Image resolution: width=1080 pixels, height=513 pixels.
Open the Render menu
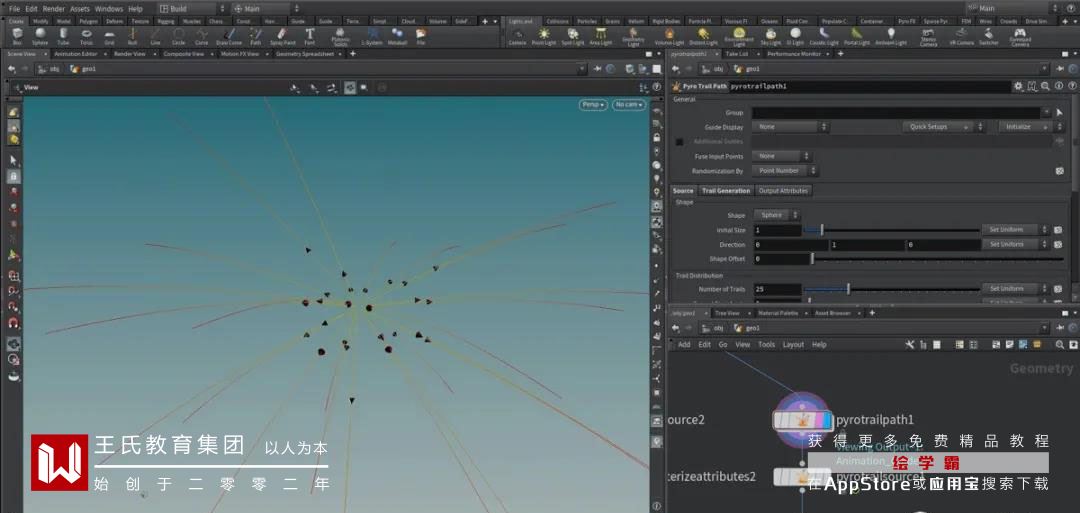click(53, 8)
